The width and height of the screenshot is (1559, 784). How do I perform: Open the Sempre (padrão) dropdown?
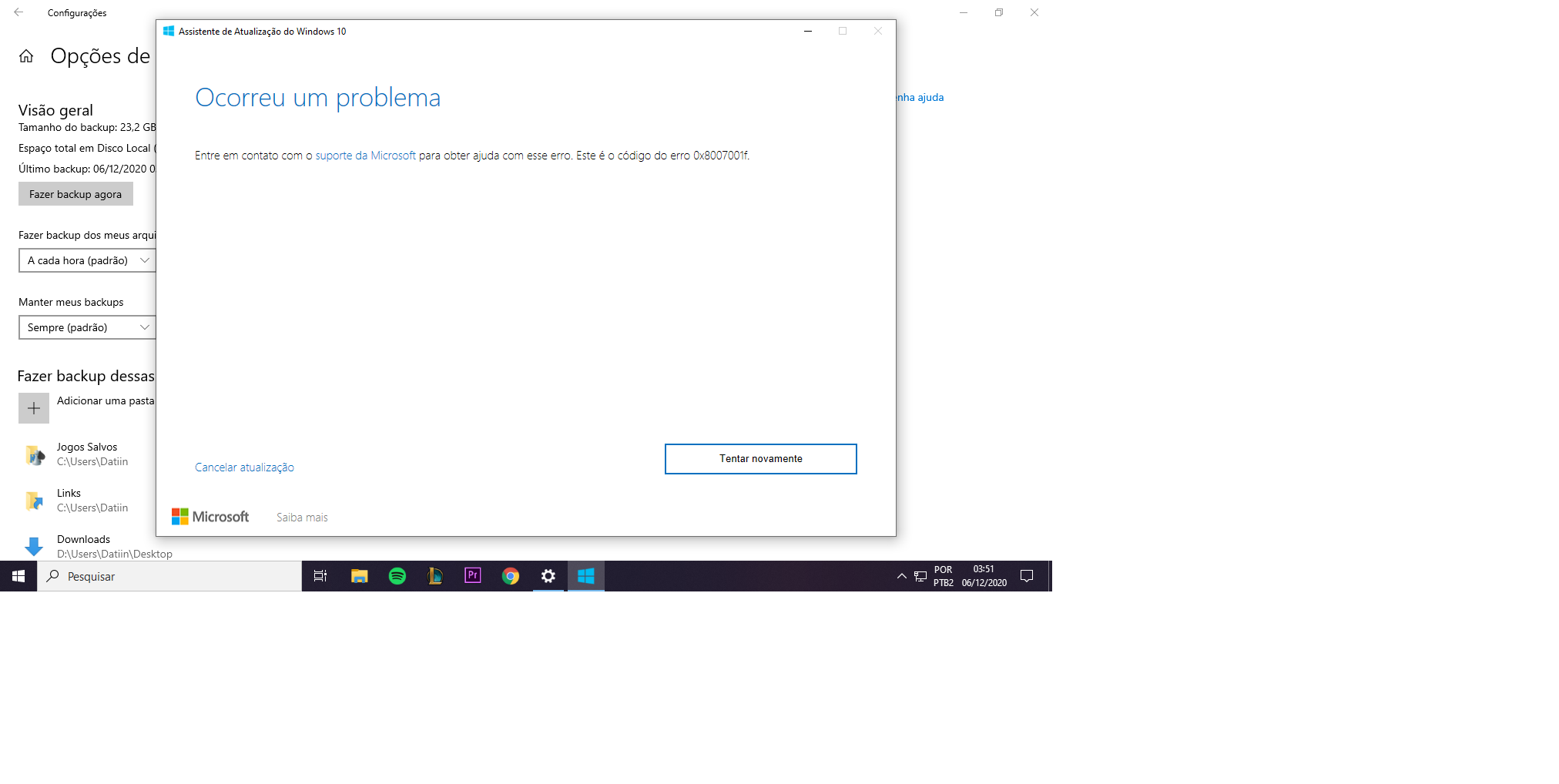point(87,328)
